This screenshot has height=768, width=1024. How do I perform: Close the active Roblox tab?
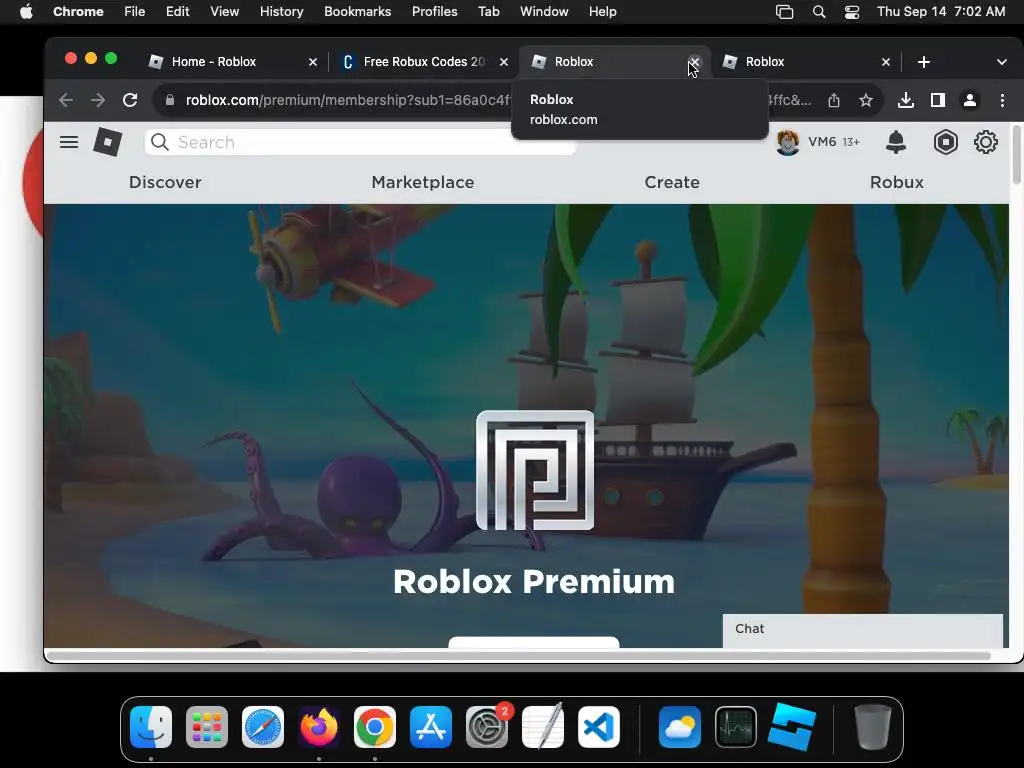(694, 62)
